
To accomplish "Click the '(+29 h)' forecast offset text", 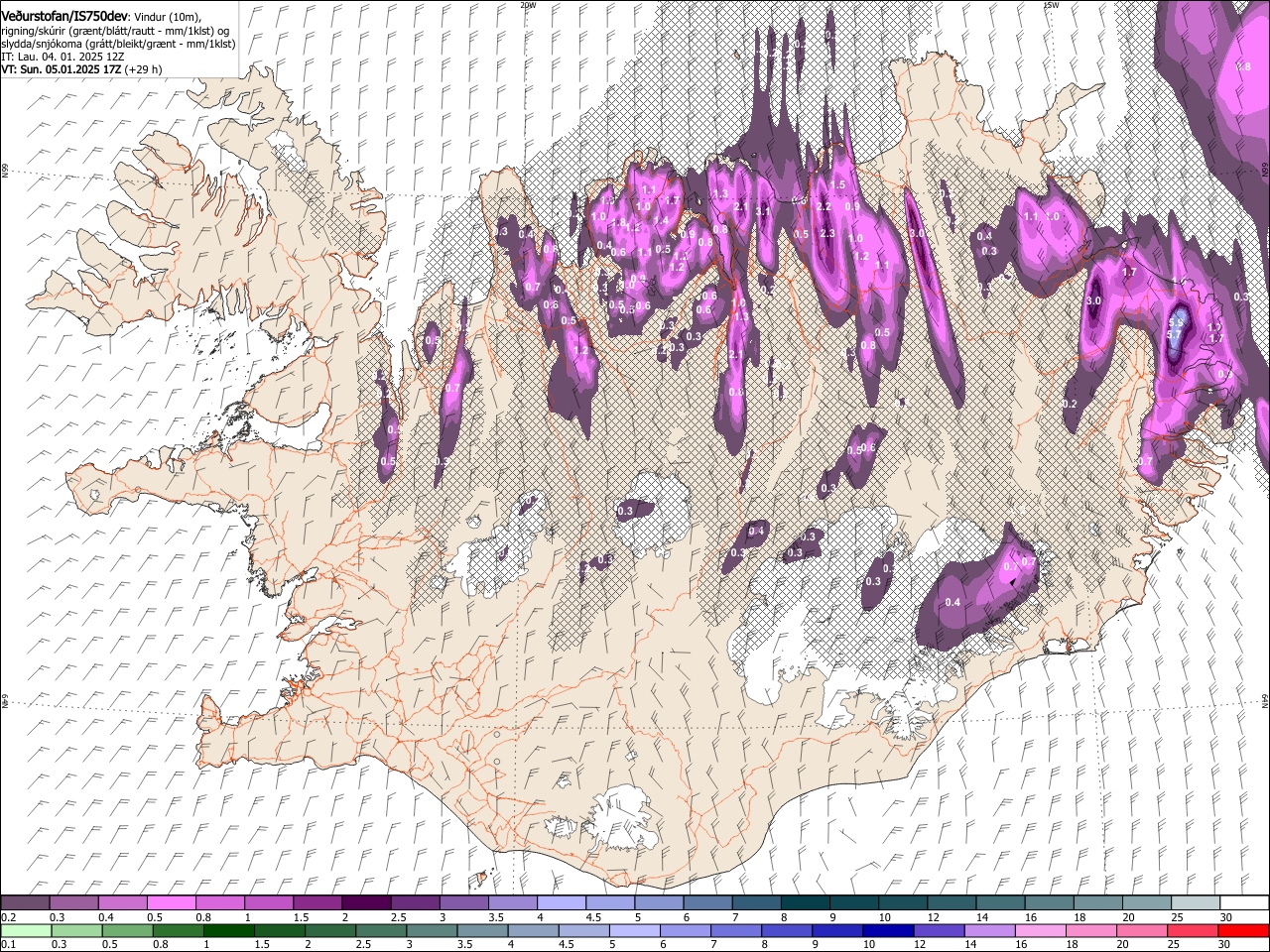I will pyautogui.click(x=144, y=70).
